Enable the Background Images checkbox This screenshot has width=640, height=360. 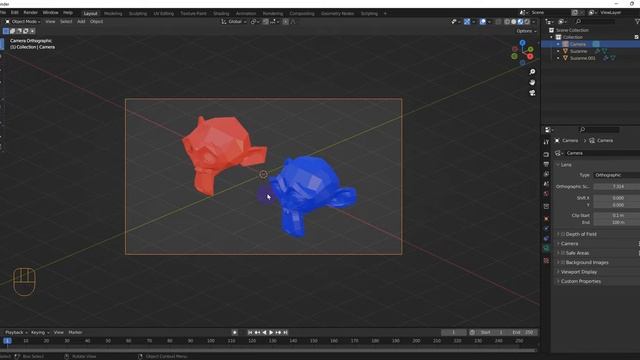[x=563, y=262]
